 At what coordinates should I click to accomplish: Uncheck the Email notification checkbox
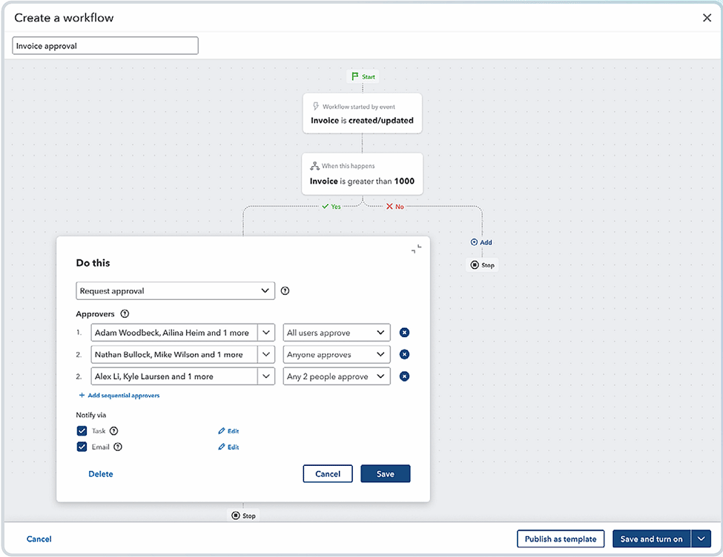(x=82, y=447)
